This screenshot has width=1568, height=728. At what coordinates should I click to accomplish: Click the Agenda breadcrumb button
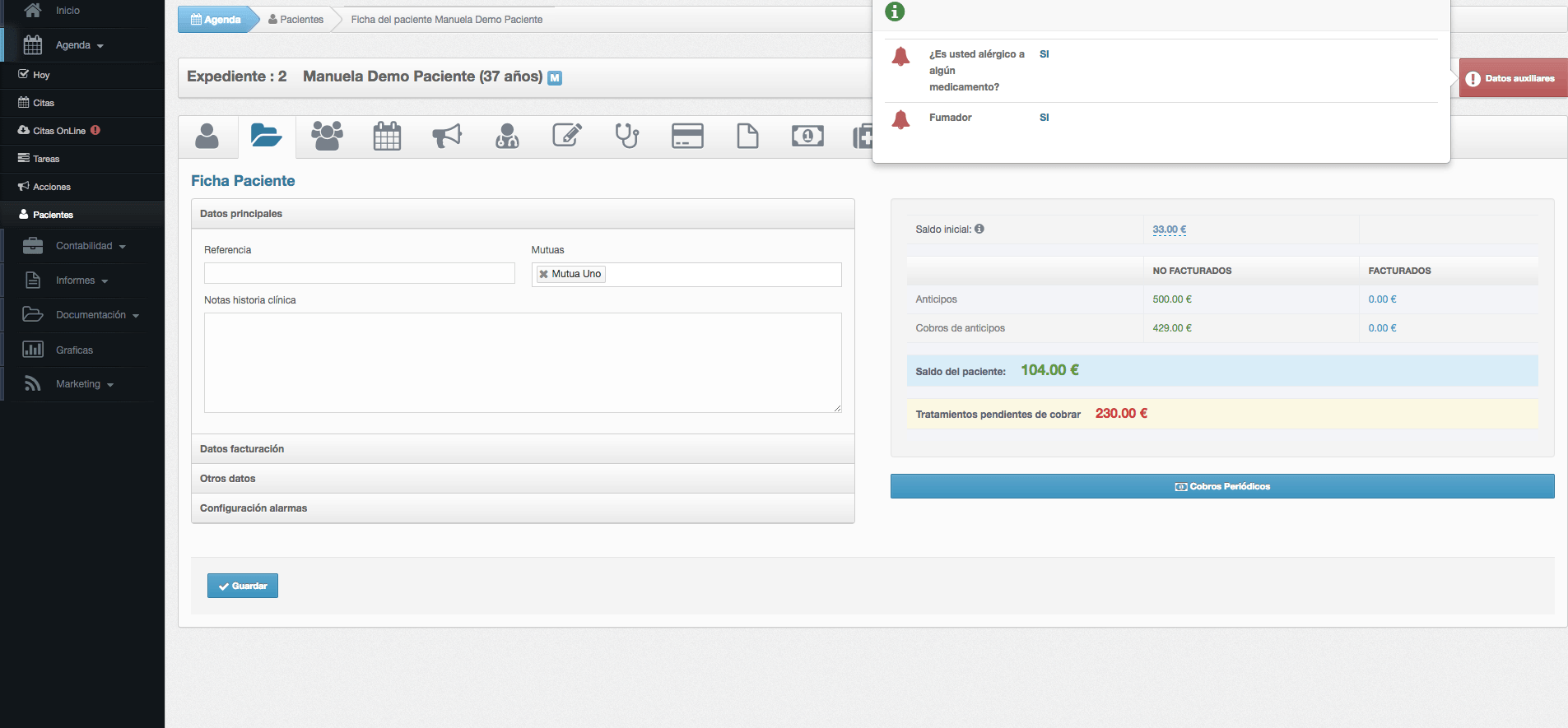pos(215,20)
